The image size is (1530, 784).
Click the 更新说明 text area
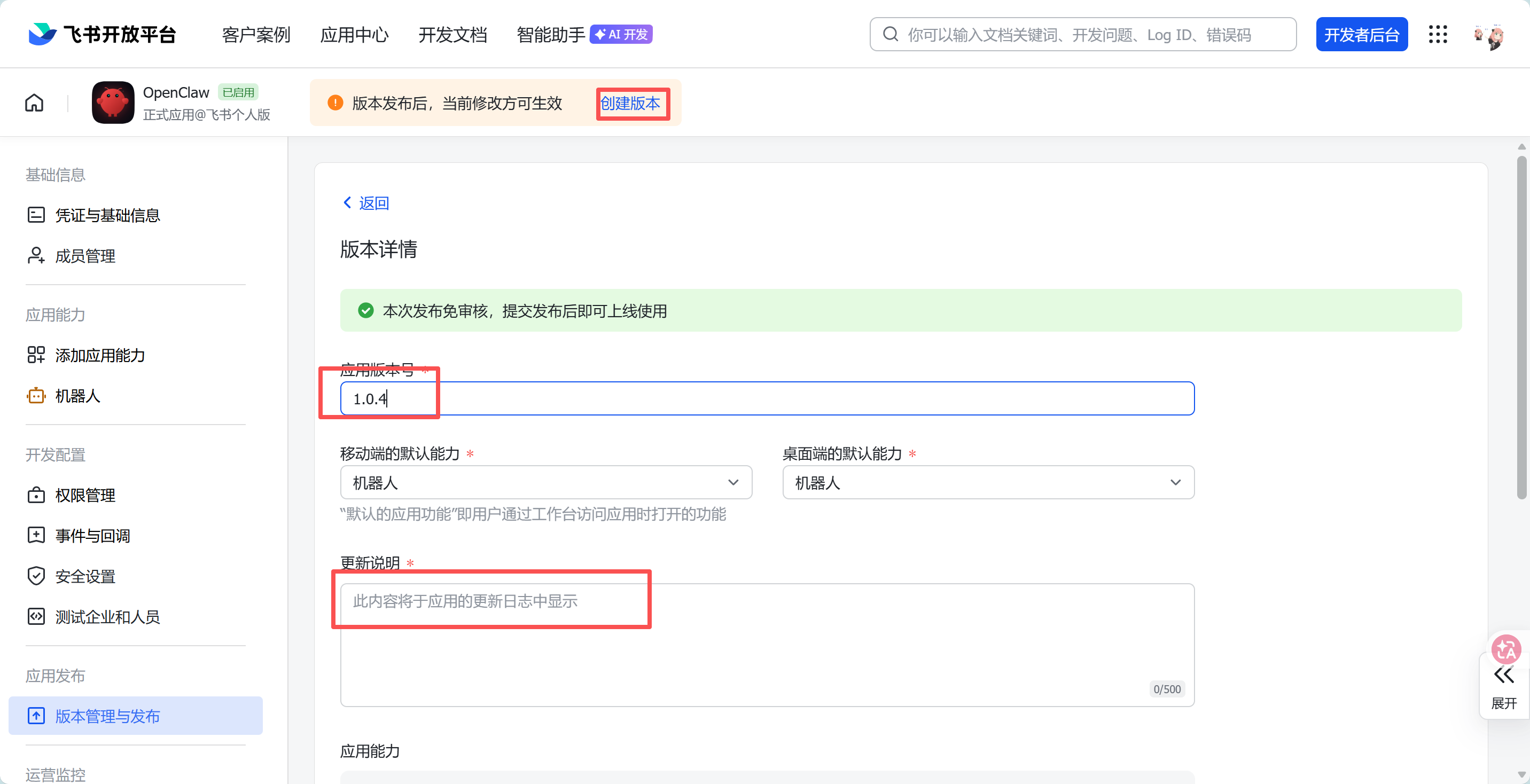[x=766, y=645]
